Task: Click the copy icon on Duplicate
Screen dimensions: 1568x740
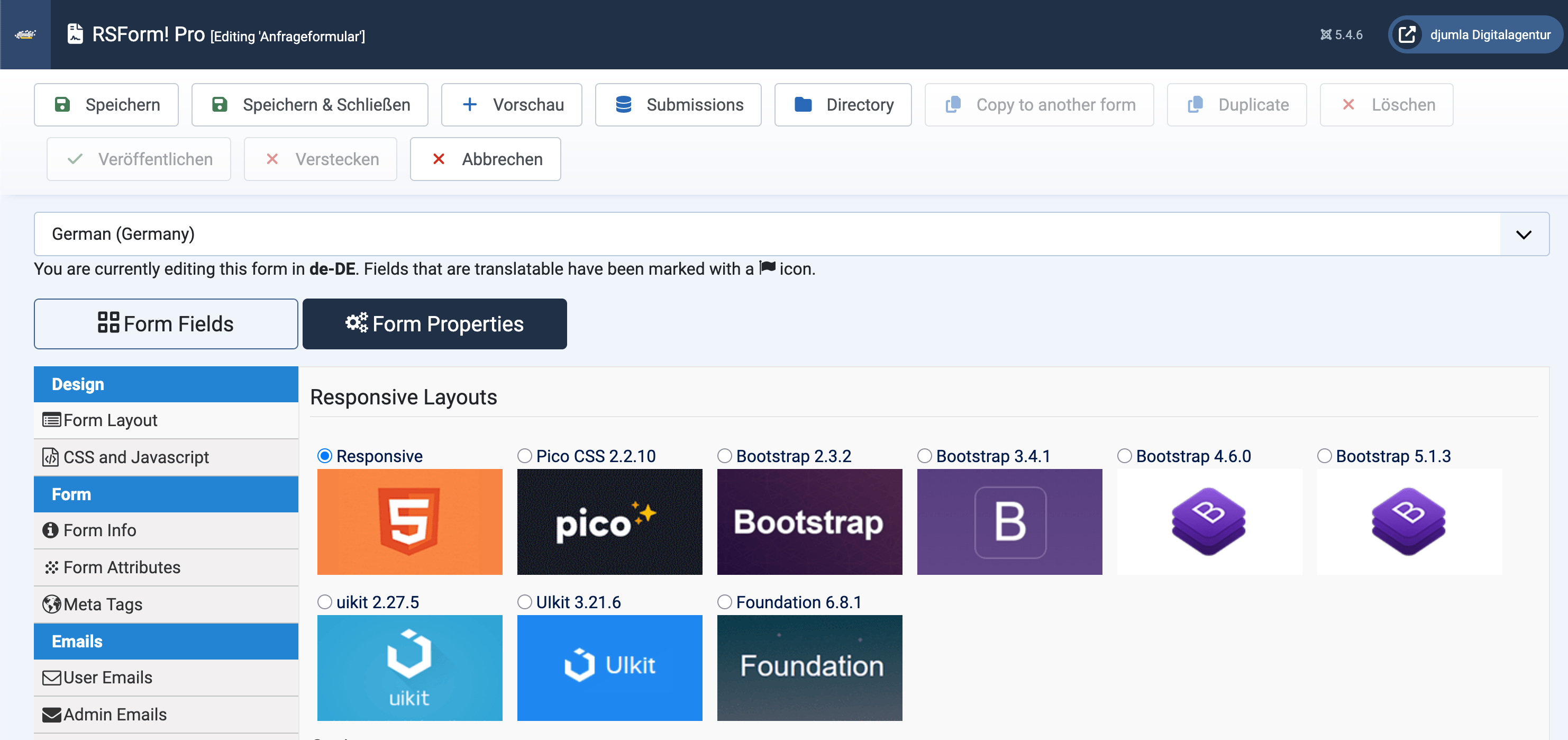Action: click(1195, 105)
